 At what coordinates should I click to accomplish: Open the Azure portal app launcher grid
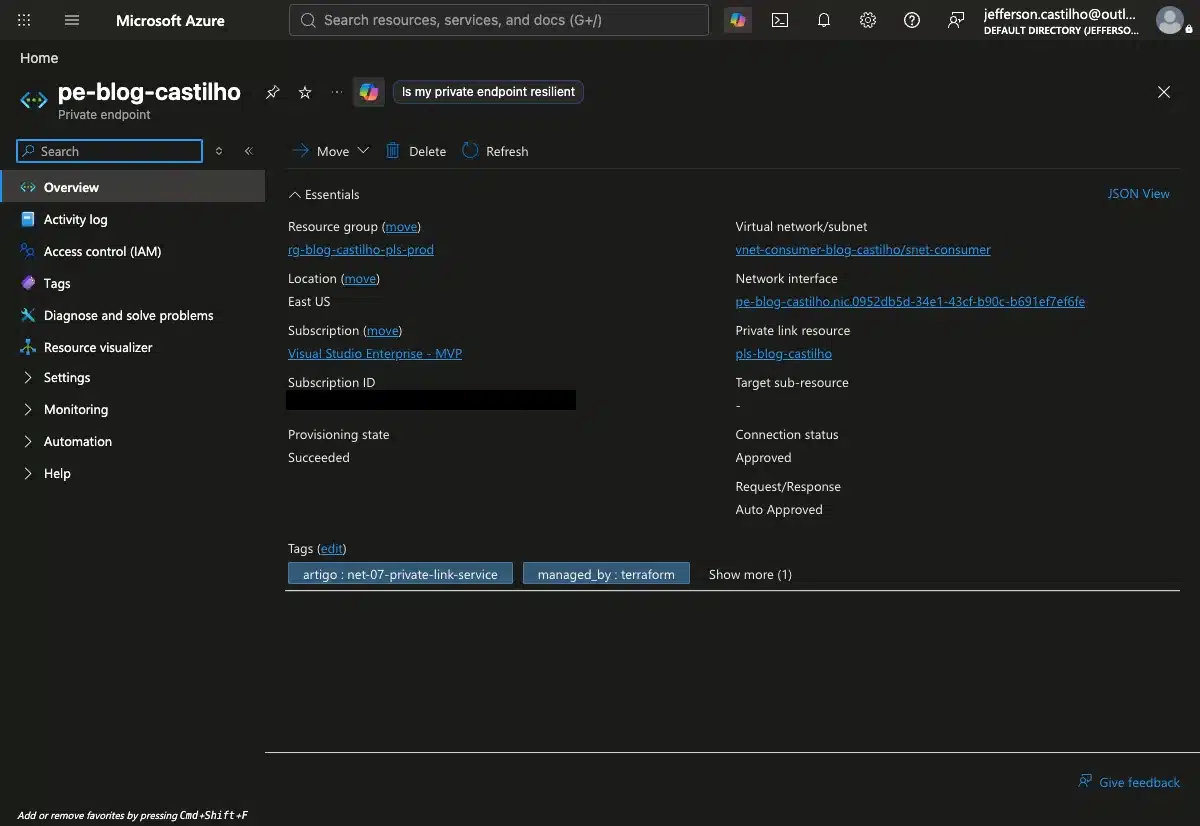[25, 20]
